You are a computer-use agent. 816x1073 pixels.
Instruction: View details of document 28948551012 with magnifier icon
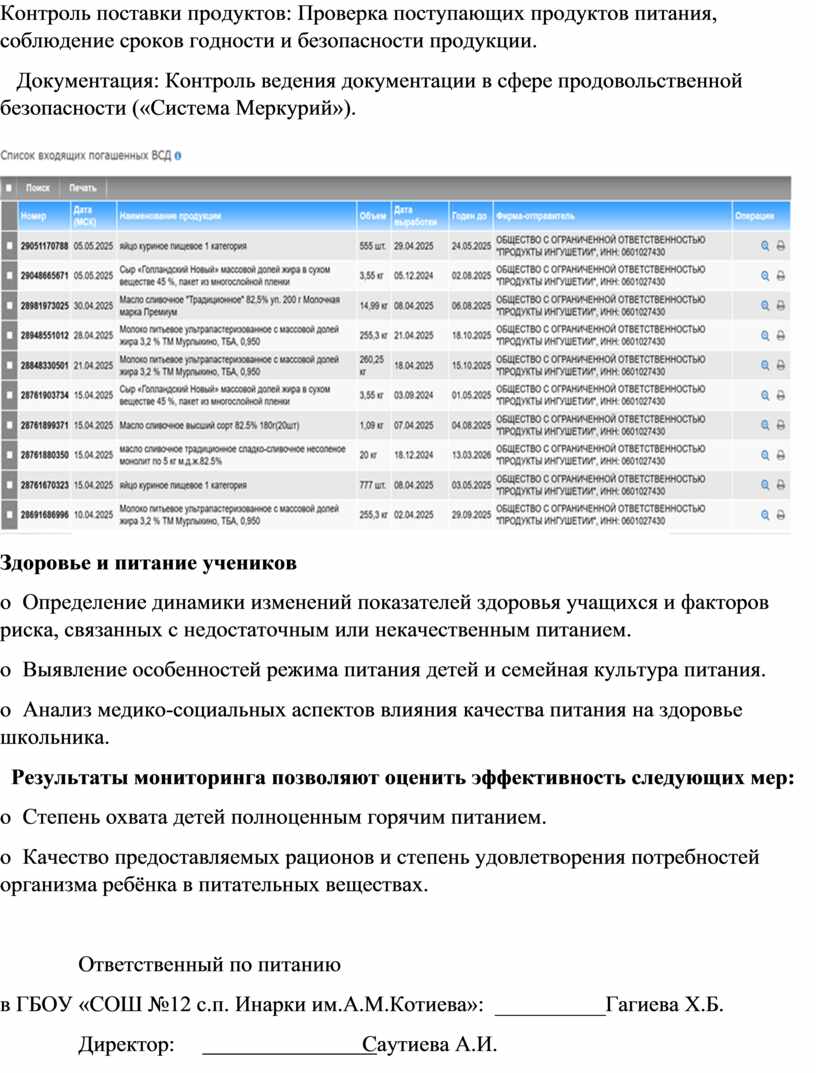click(x=765, y=335)
